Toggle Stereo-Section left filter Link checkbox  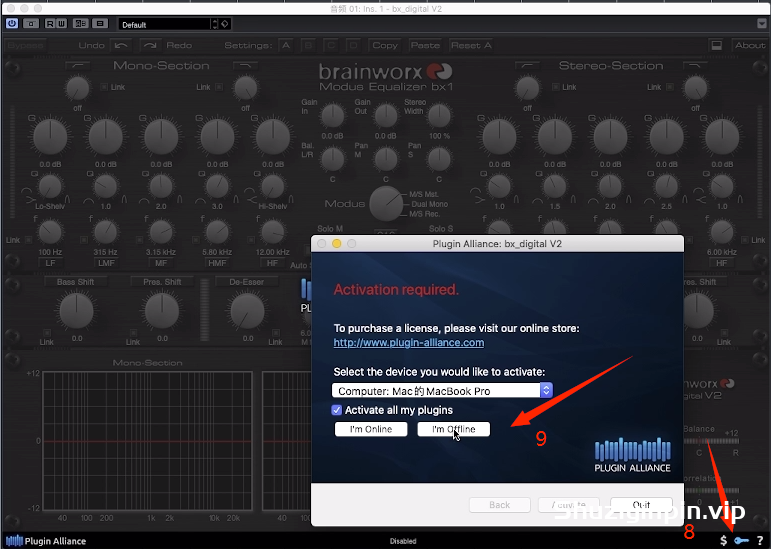(556, 87)
